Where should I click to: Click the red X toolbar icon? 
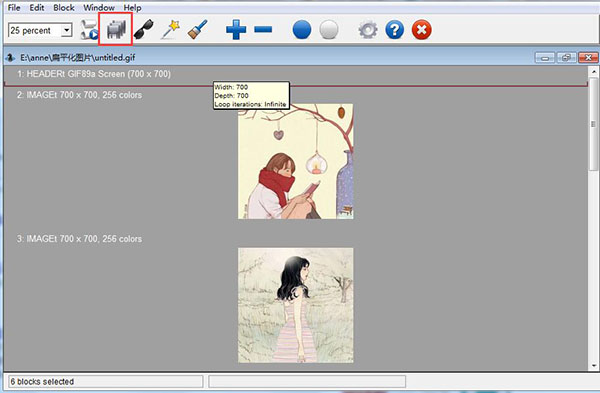(422, 29)
